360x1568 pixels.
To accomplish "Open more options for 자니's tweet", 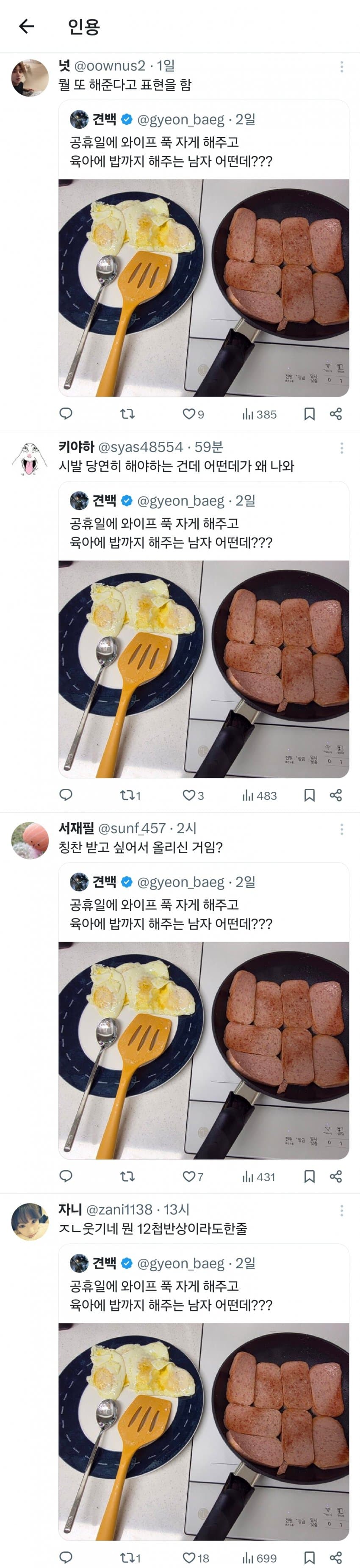I will [342, 1210].
